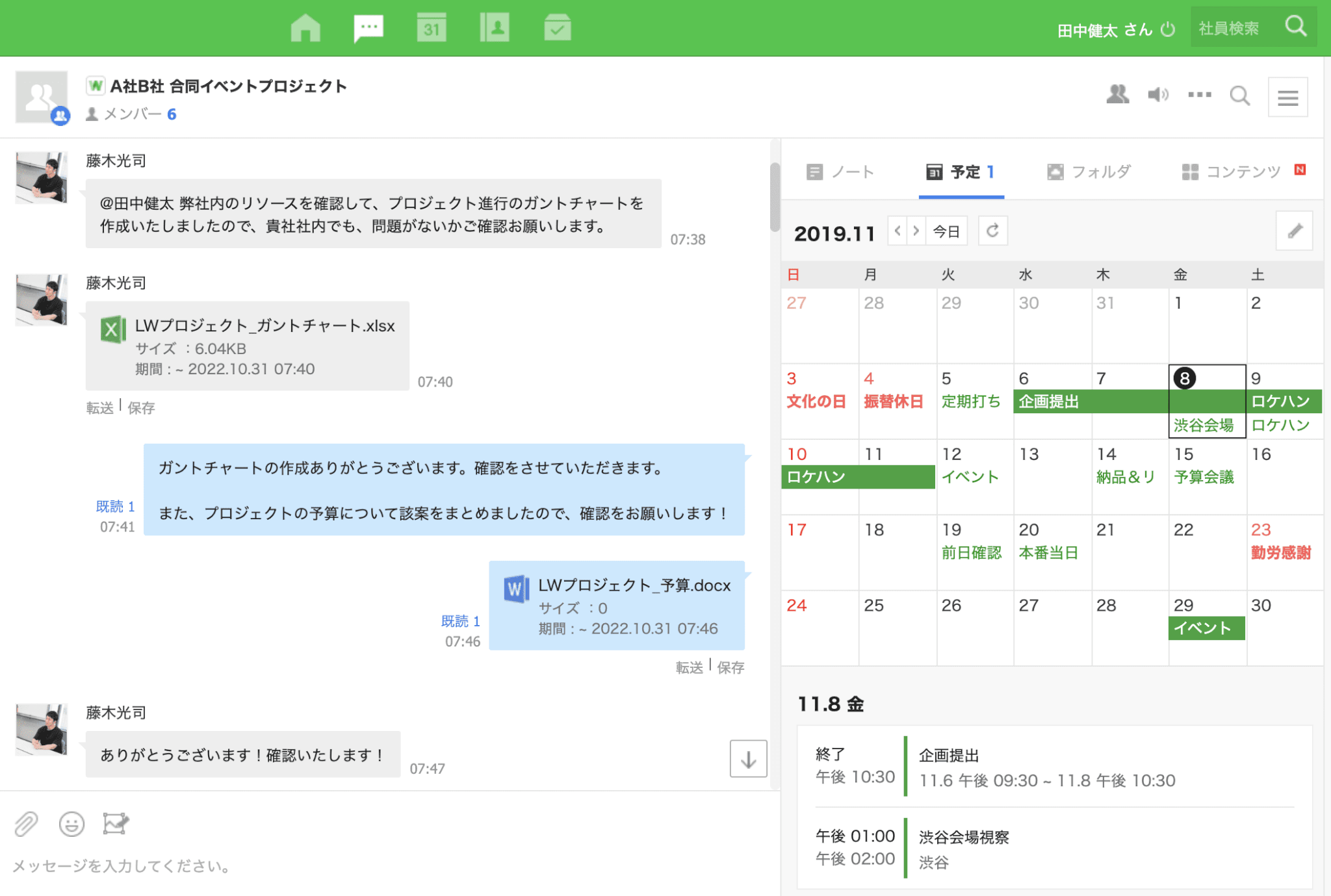Screen dimensions: 1331x896
Task: Click the 今日 button in calendar
Action: 946,231
